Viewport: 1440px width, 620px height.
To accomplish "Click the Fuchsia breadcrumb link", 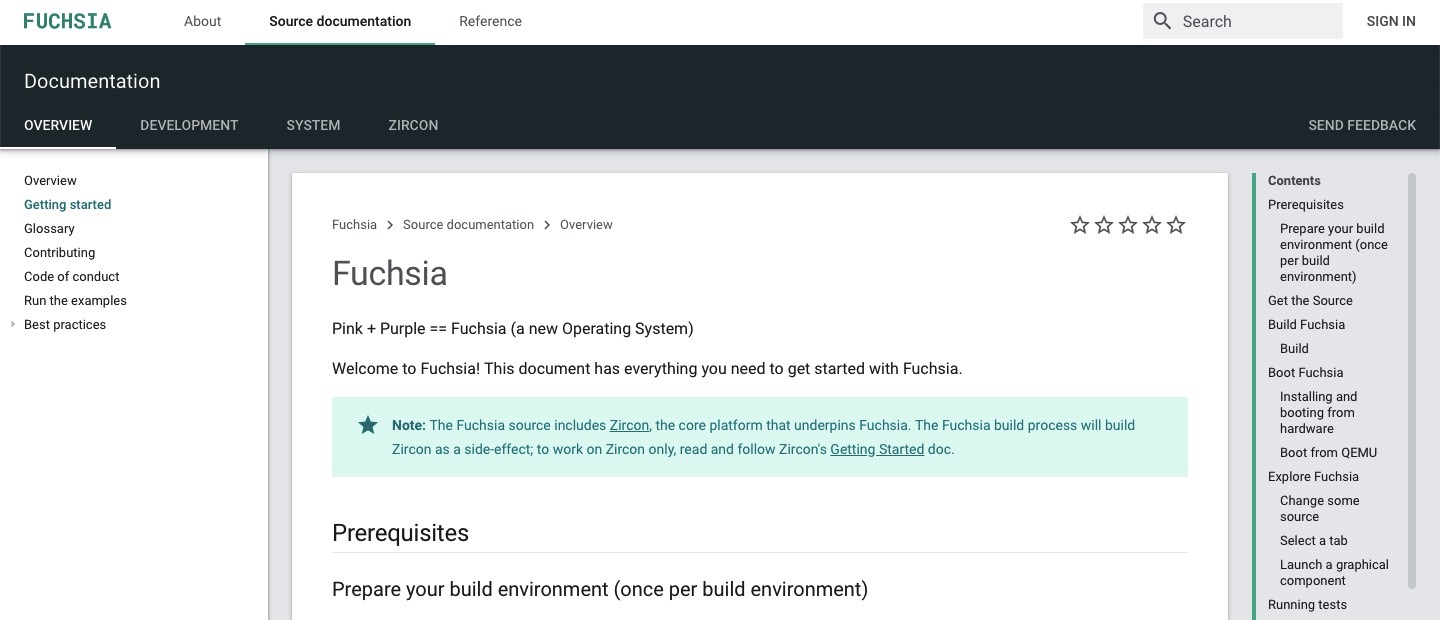I will (354, 225).
